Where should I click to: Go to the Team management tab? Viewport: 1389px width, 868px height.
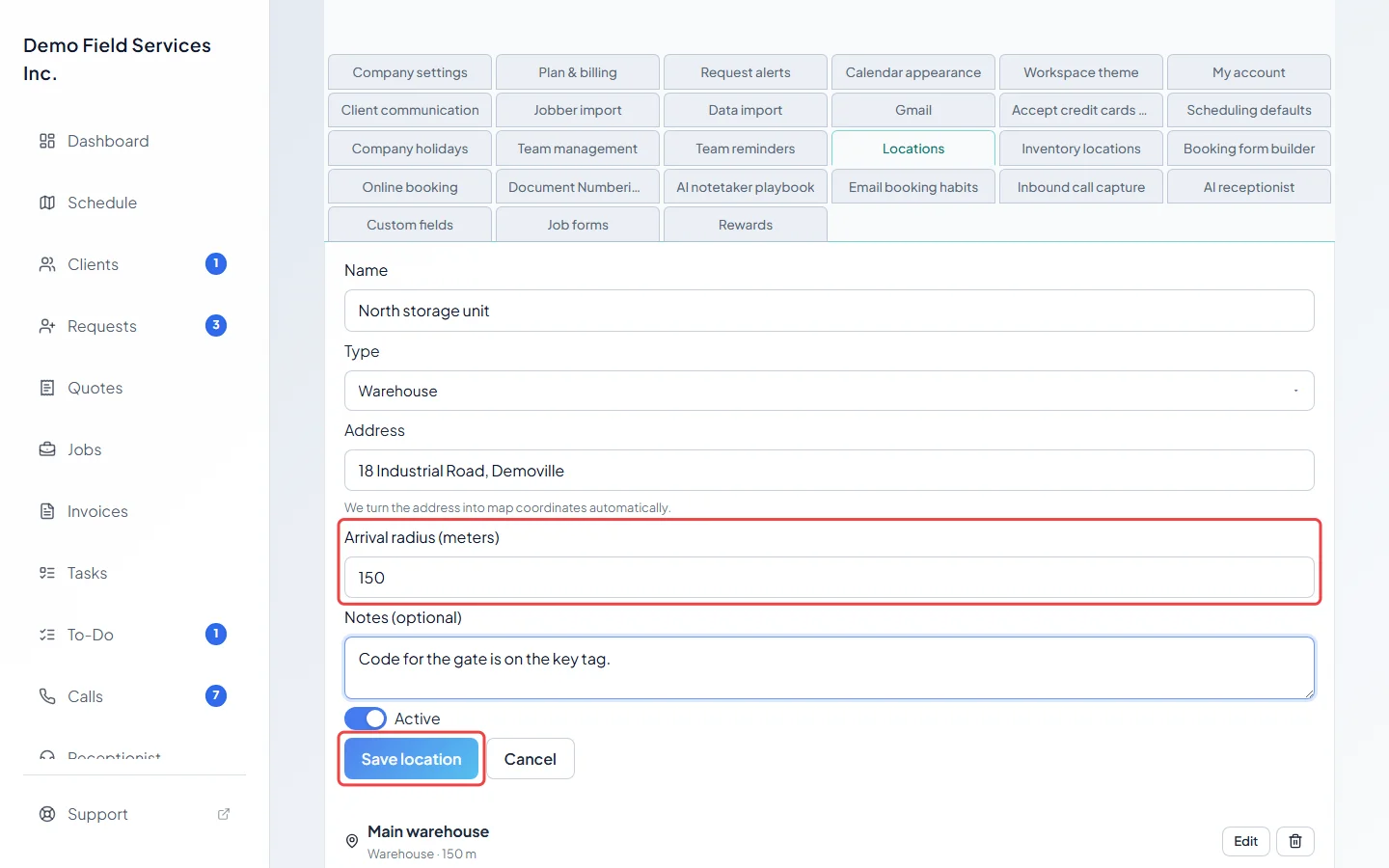[578, 149]
